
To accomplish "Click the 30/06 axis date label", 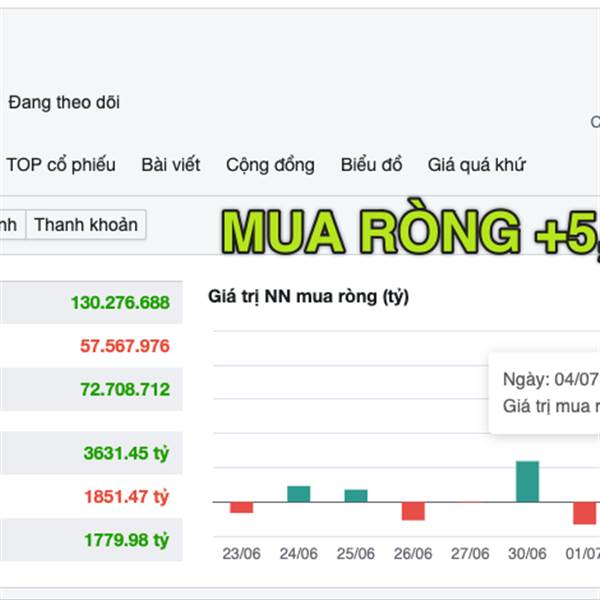I will point(527,554).
